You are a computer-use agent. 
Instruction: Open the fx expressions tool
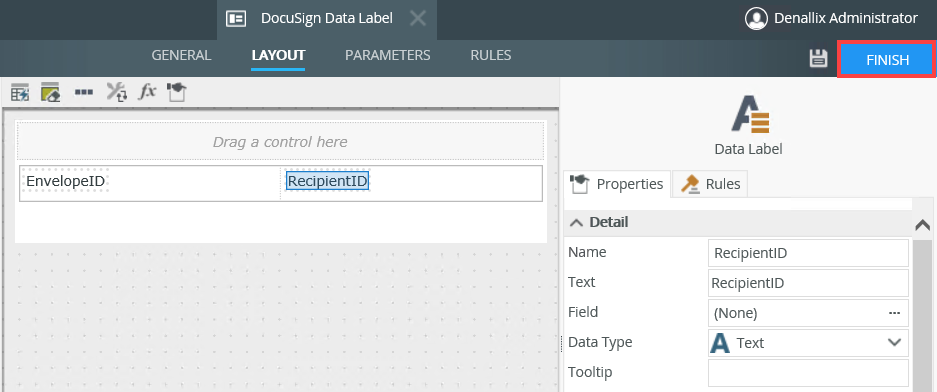click(x=147, y=91)
